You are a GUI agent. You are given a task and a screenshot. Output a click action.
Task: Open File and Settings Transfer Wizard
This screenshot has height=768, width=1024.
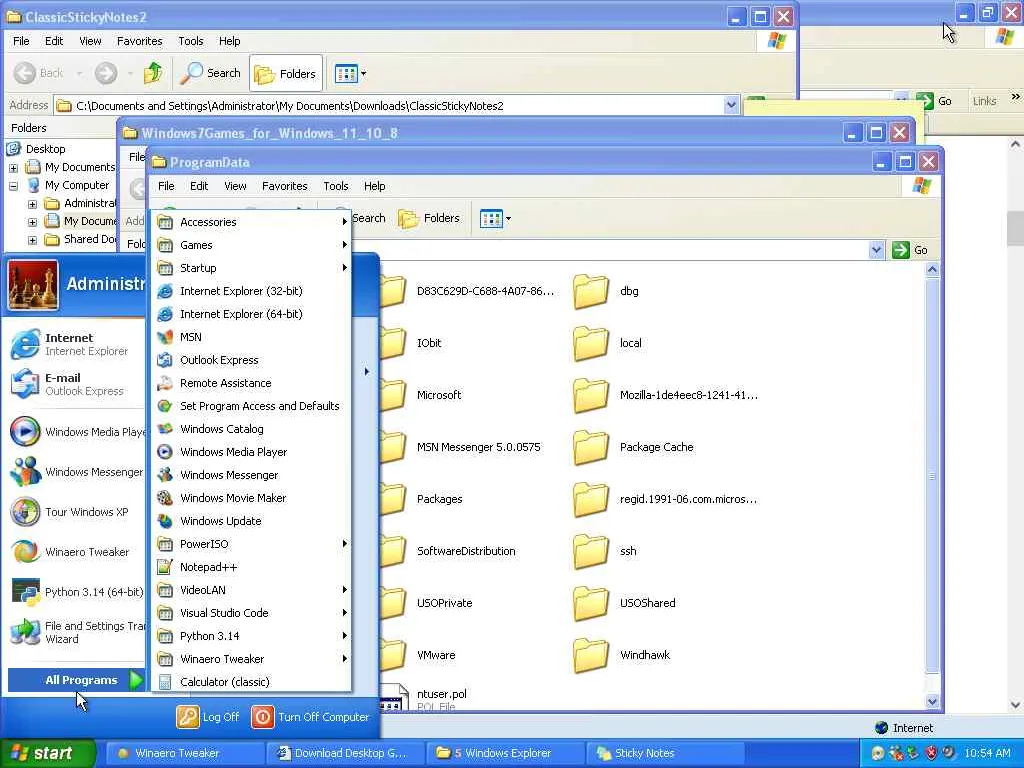[x=75, y=632]
